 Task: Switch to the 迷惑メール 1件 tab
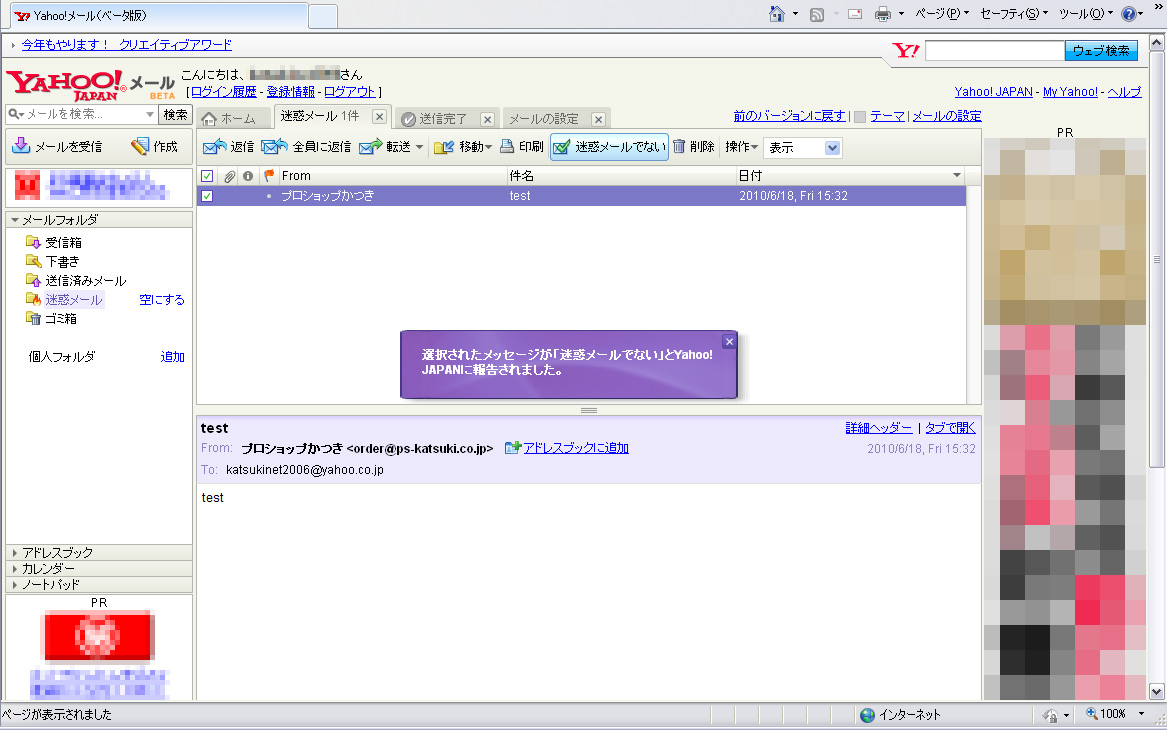pos(321,116)
